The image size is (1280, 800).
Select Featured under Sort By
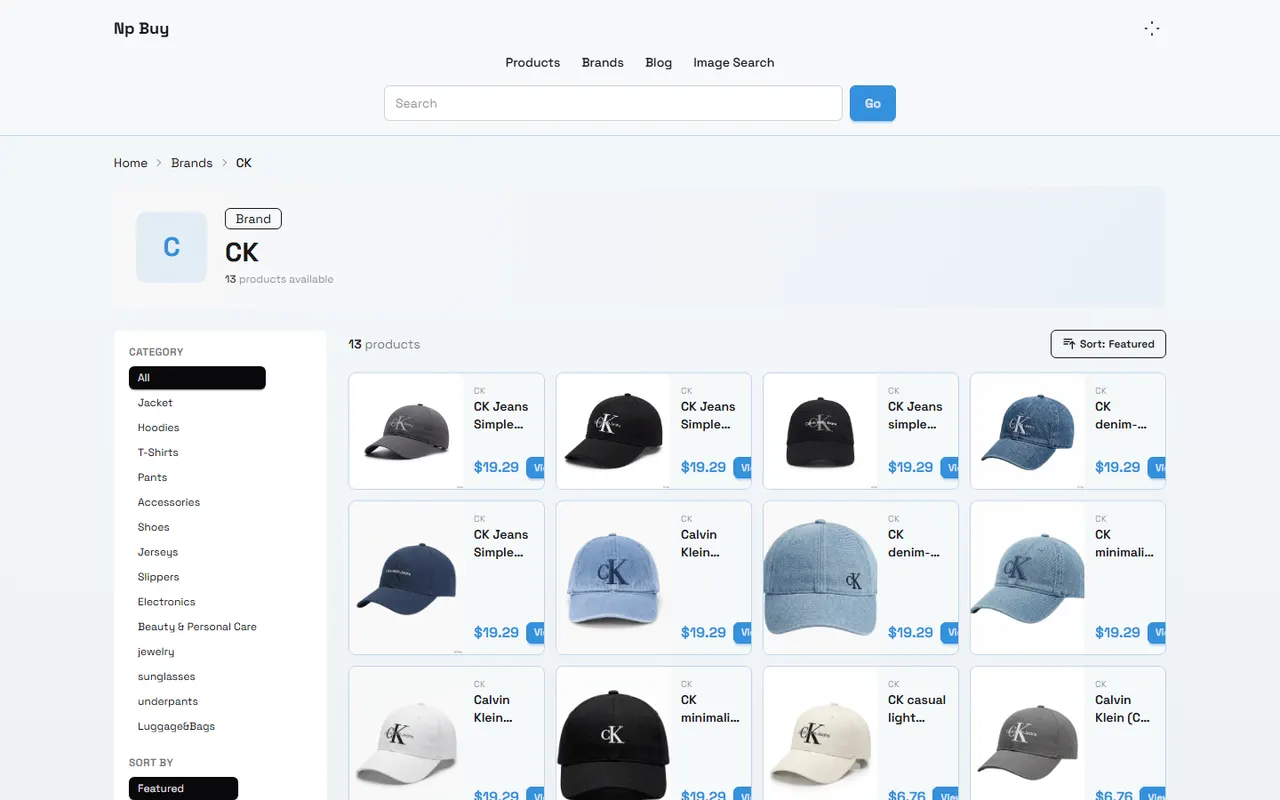[x=183, y=789]
